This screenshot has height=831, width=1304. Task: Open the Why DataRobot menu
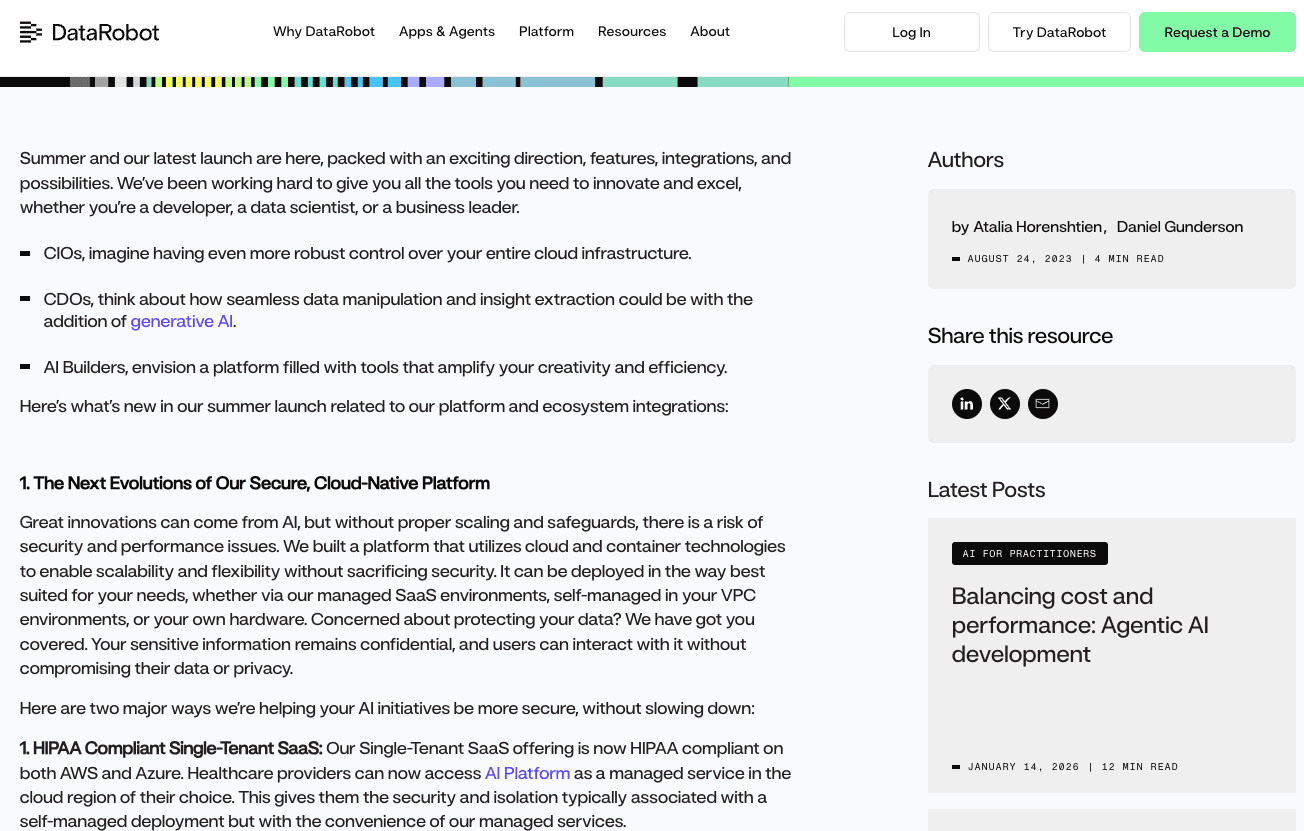[323, 32]
